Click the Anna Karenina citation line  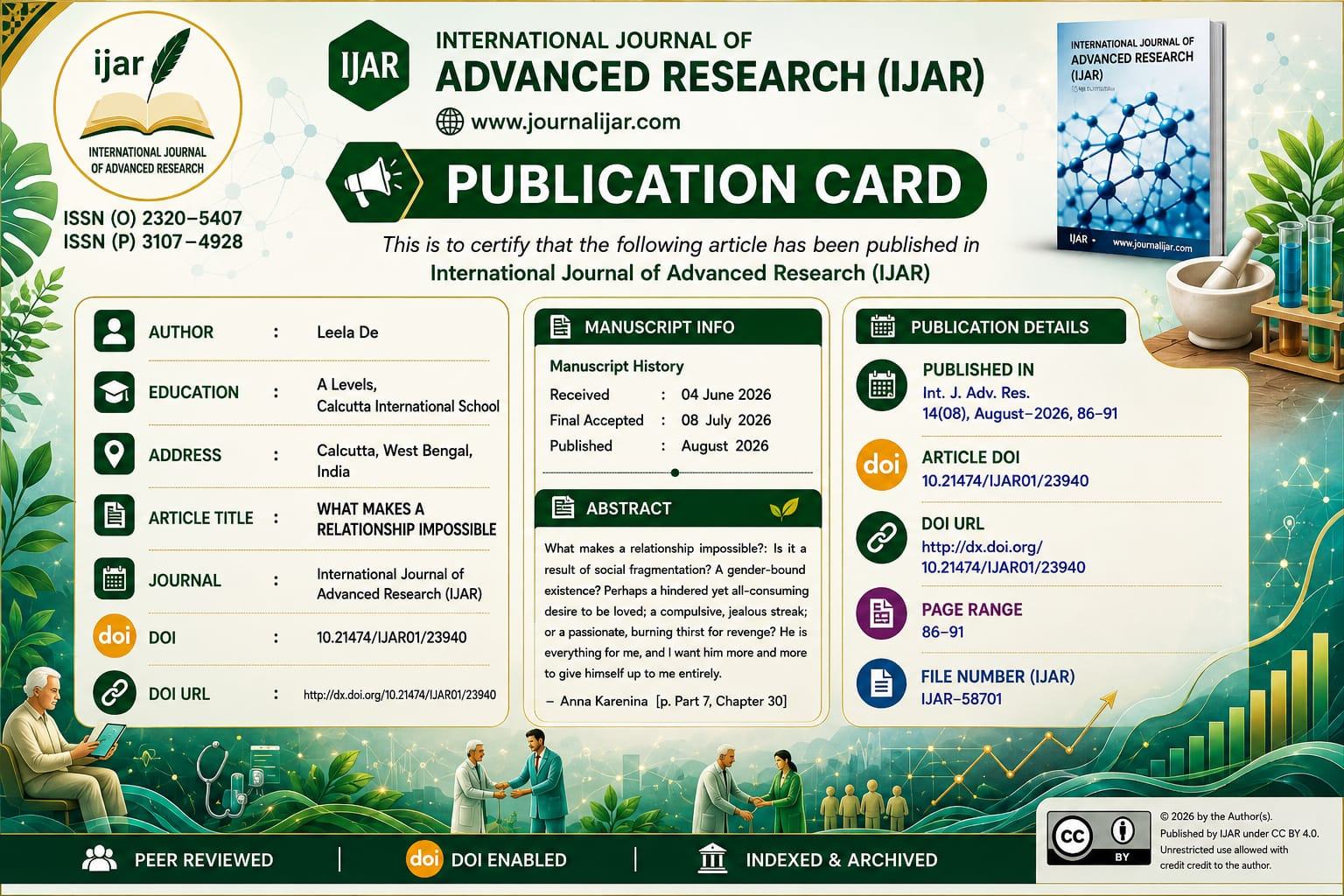[x=666, y=701]
